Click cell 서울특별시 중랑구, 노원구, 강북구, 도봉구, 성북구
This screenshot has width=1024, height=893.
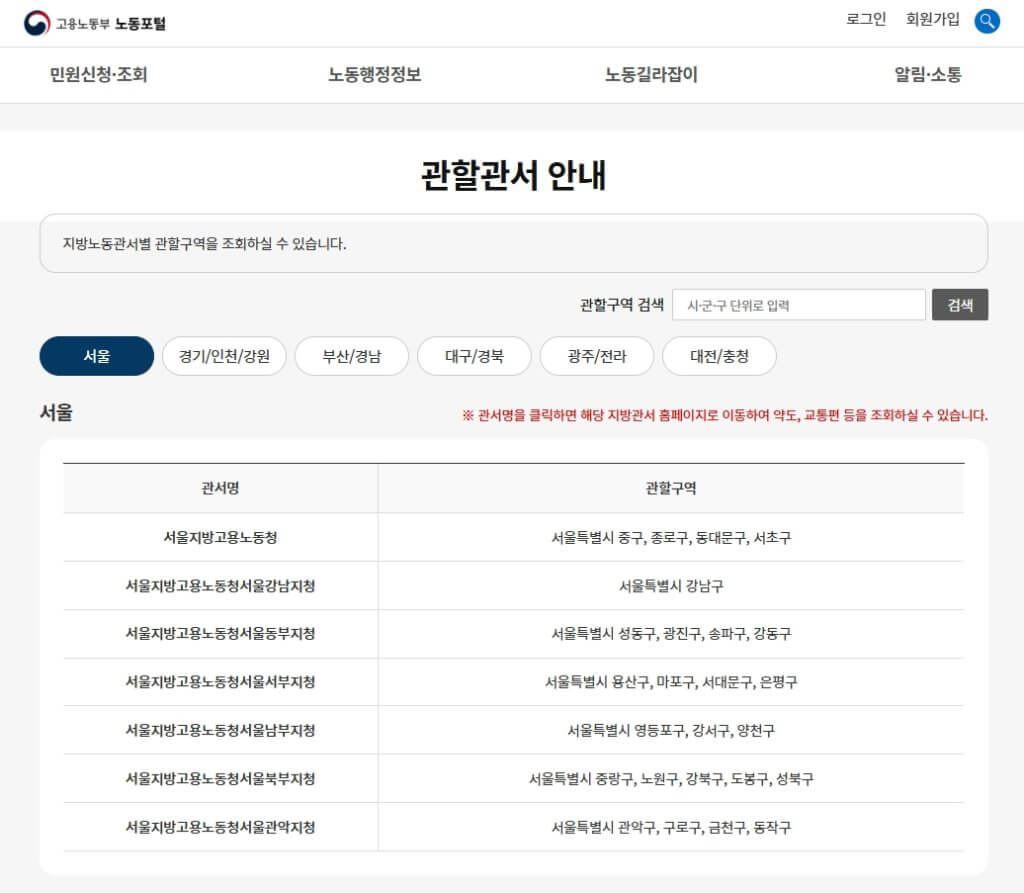pyautogui.click(x=671, y=779)
